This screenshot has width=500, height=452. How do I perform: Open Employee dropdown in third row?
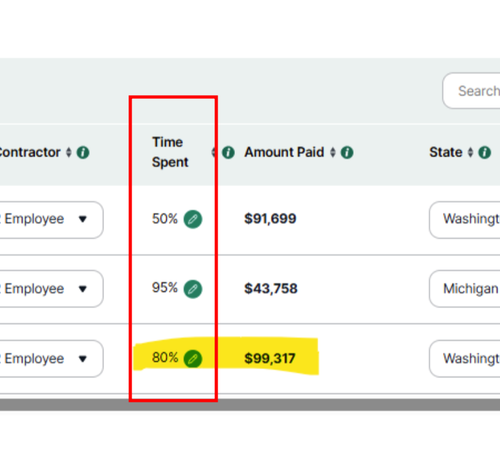[50, 359]
